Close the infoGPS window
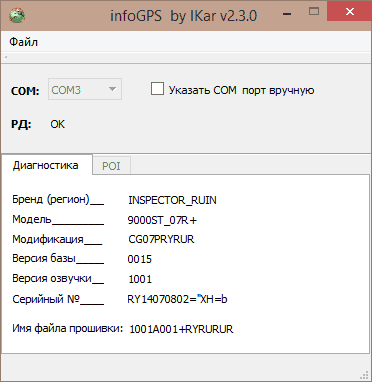 [350, 12]
